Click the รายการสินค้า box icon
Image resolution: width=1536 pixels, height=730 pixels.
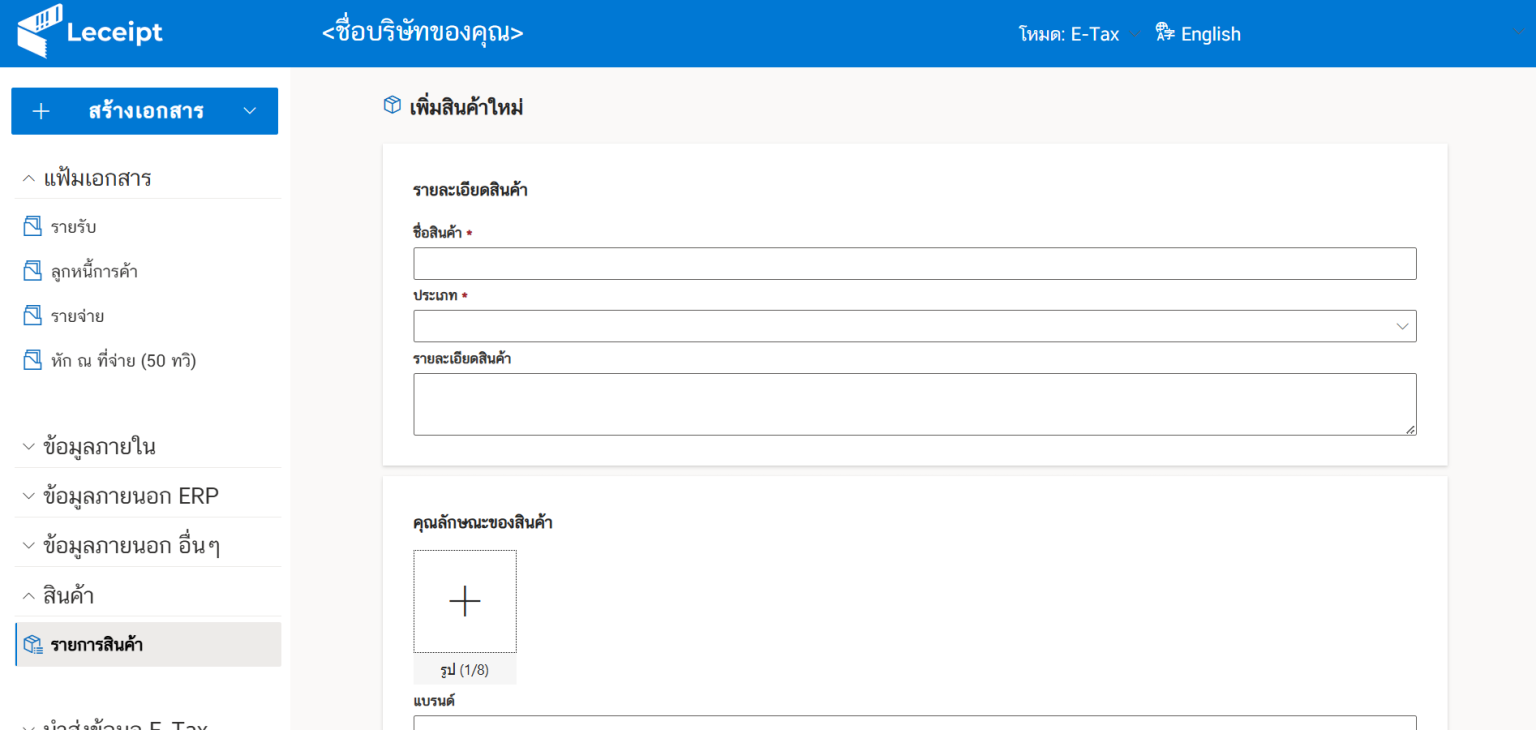33,645
